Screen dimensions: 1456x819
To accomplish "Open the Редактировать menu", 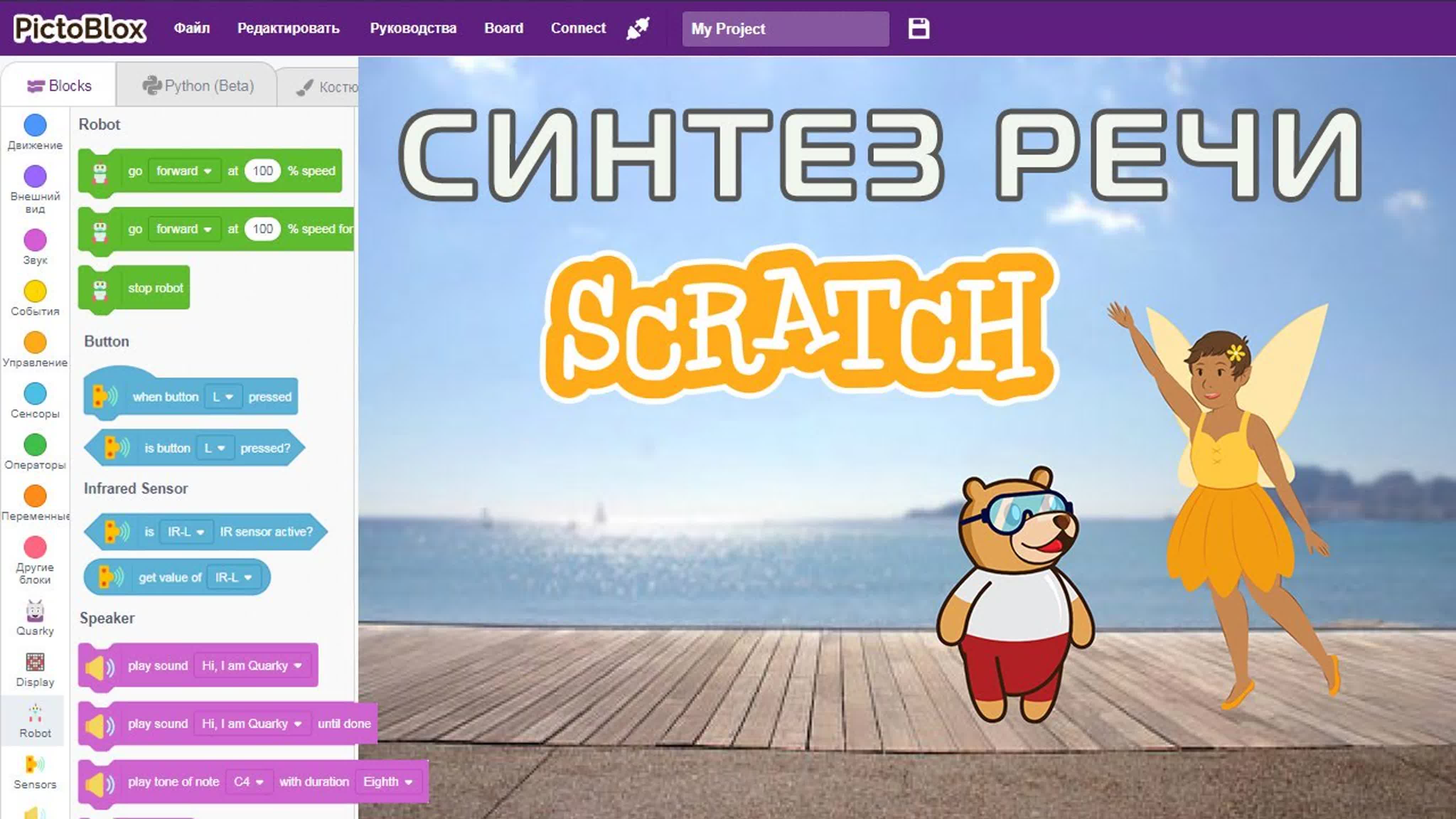I will tap(288, 28).
